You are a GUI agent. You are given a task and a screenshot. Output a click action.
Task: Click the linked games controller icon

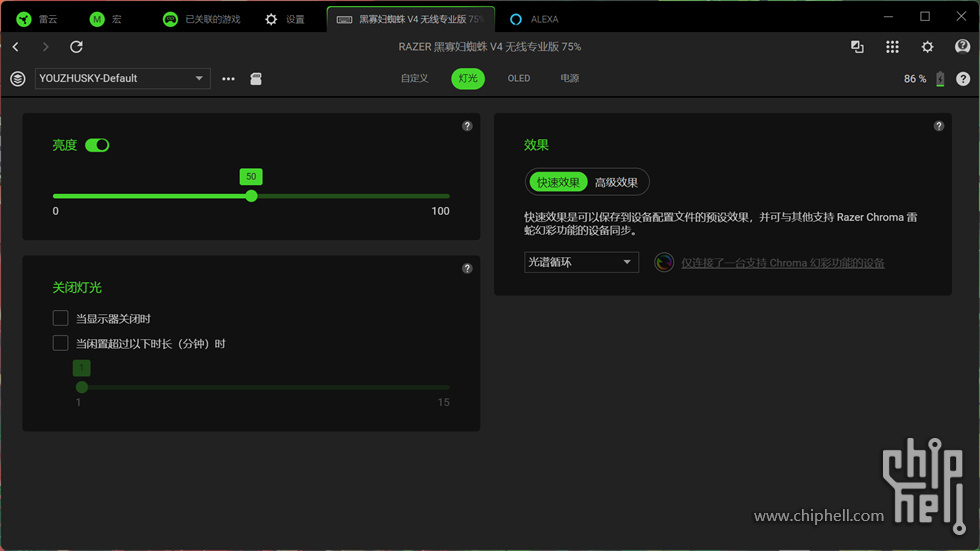point(170,19)
